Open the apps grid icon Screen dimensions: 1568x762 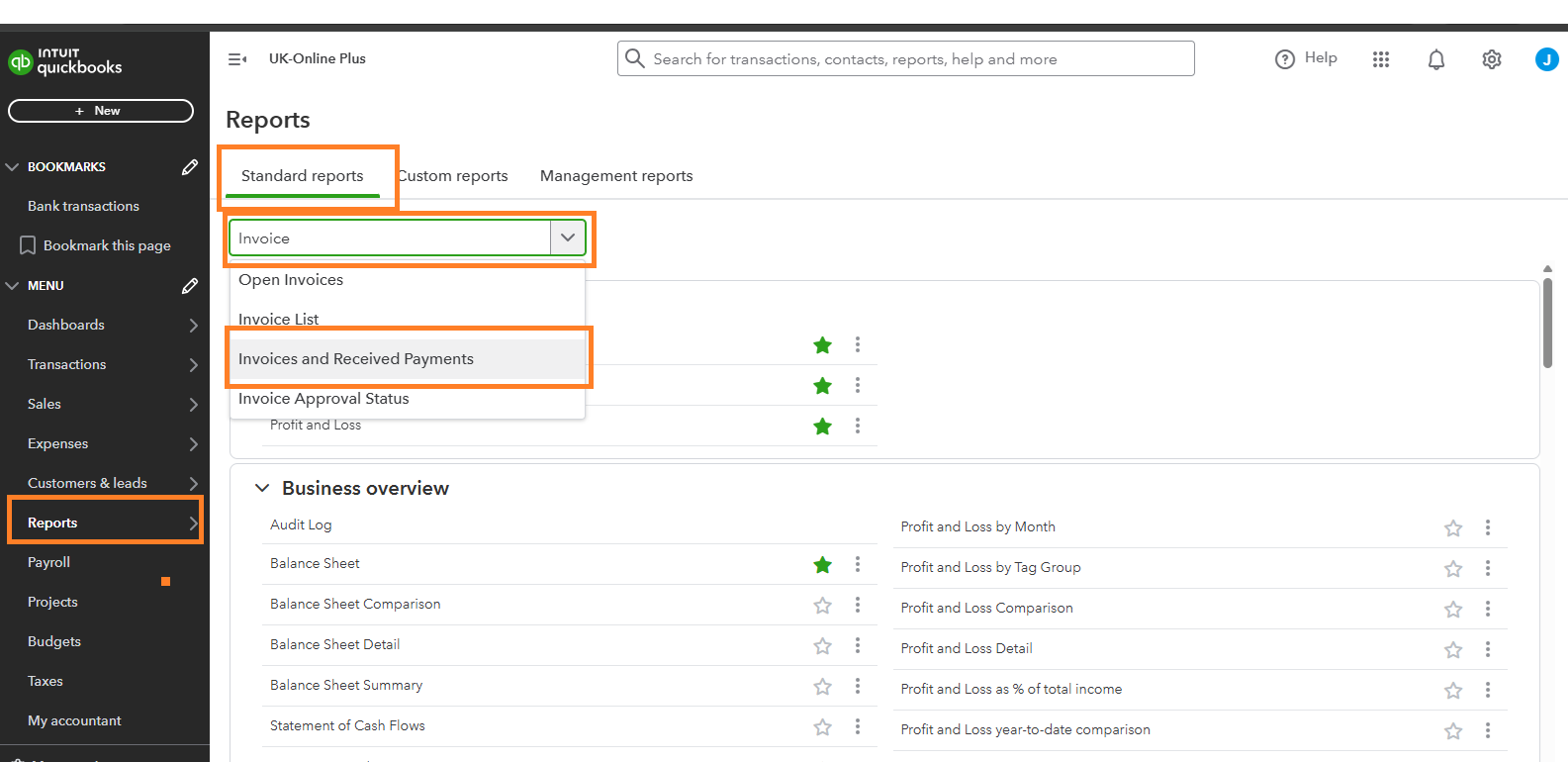click(x=1381, y=59)
